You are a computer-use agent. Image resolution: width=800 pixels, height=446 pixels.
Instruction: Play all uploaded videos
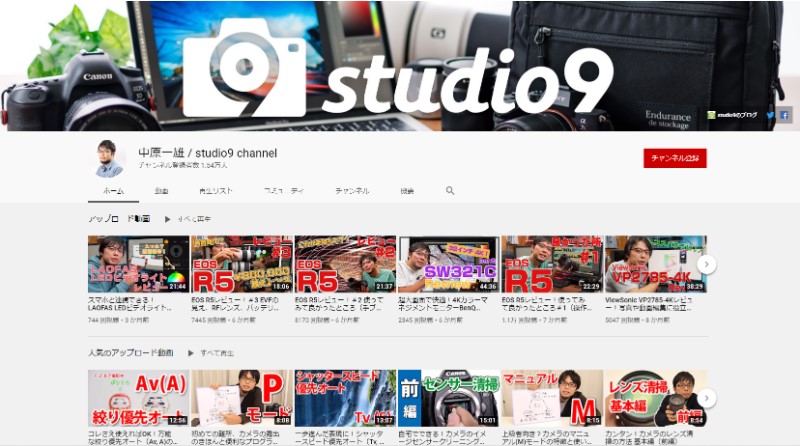(x=188, y=219)
